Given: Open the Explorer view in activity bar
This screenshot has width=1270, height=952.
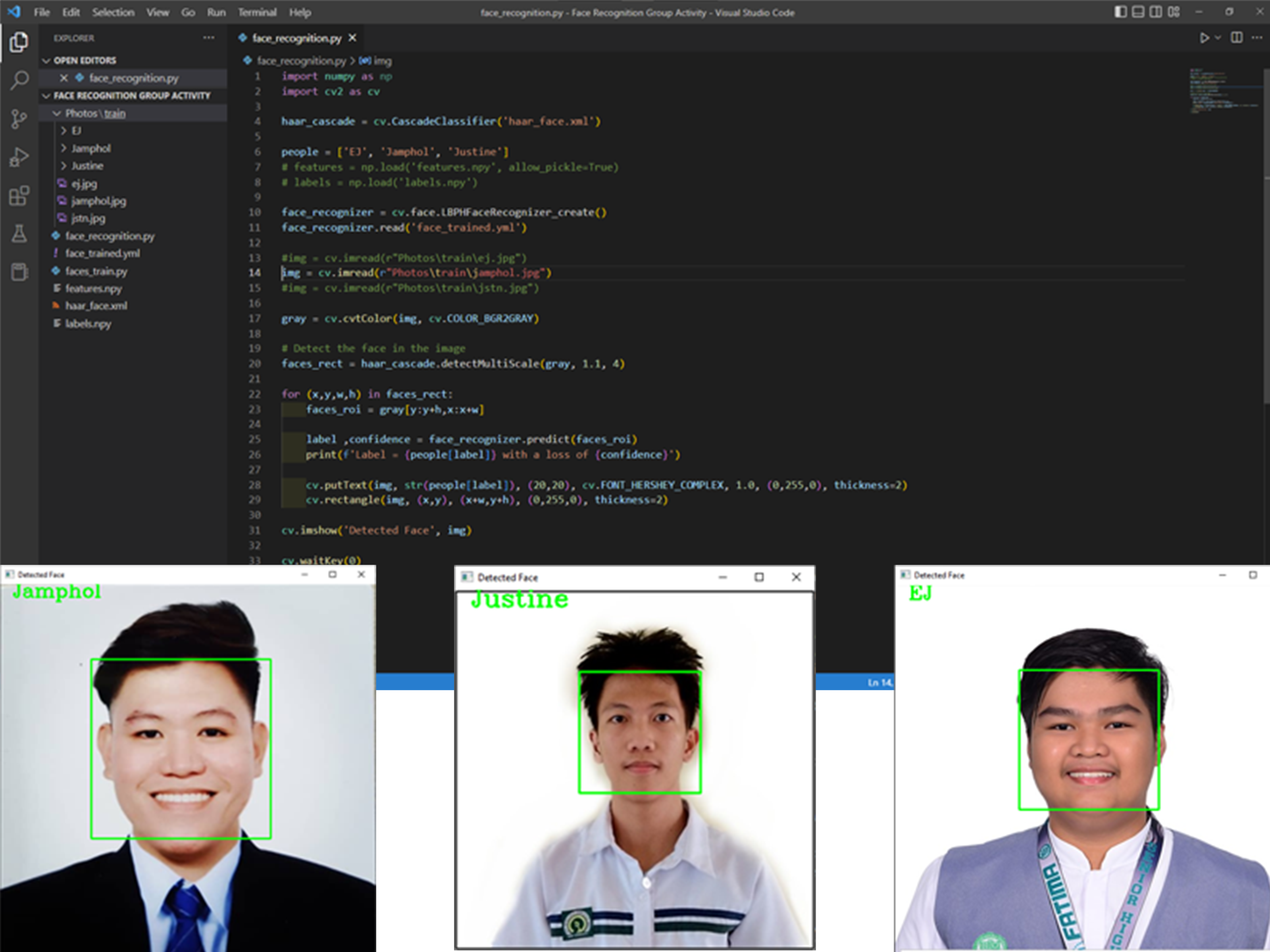Looking at the screenshot, I should pos(19,42).
